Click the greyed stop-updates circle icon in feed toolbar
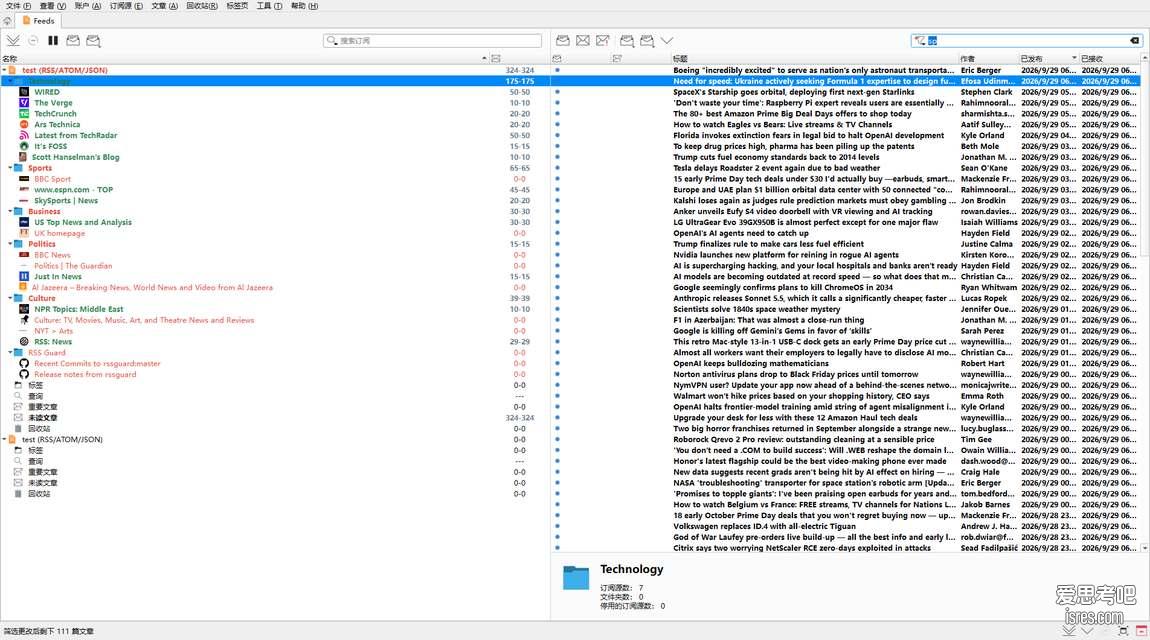1150x640 pixels. pos(33,40)
